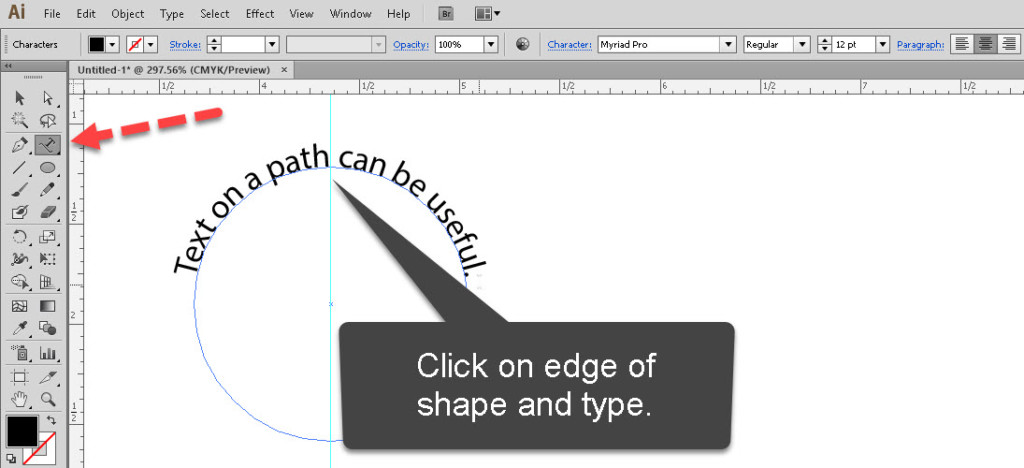This screenshot has width=1024, height=468.
Task: Align text right in Paragraph options
Action: 1008,44
